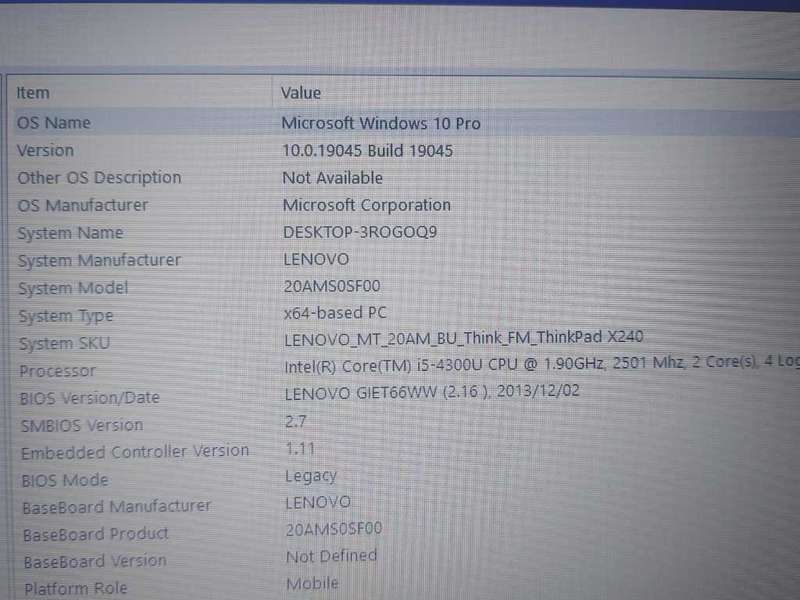Select BaseBoard Manufacturer row label
The width and height of the screenshot is (800, 600).
tap(117, 507)
